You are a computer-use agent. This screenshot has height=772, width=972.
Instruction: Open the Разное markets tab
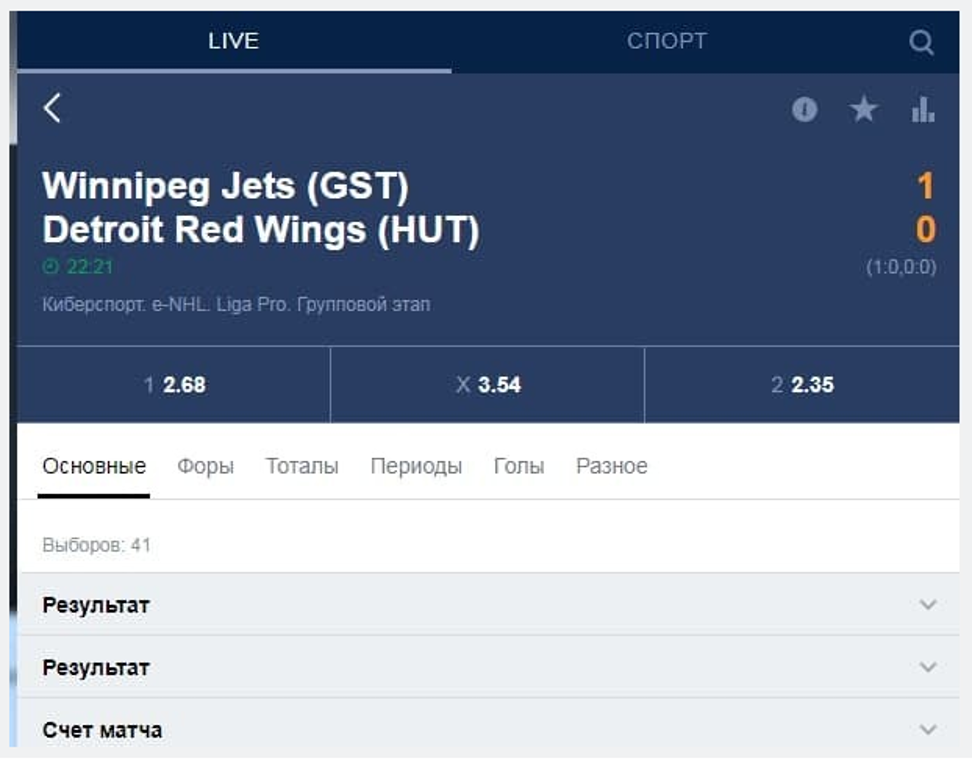point(612,466)
